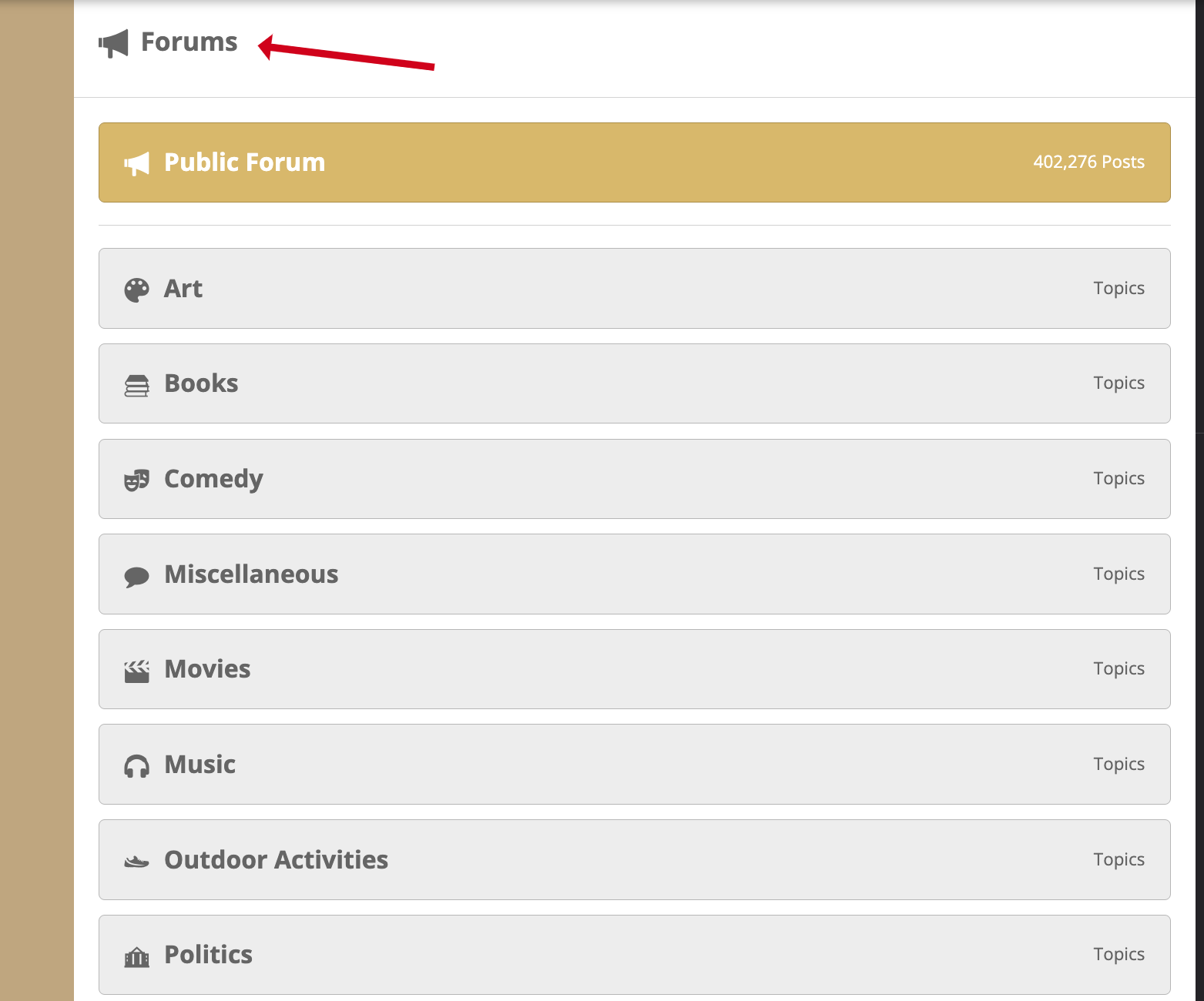Click the Comedy theater masks icon
Image resolution: width=1204 pixels, height=1001 pixels.
point(136,480)
